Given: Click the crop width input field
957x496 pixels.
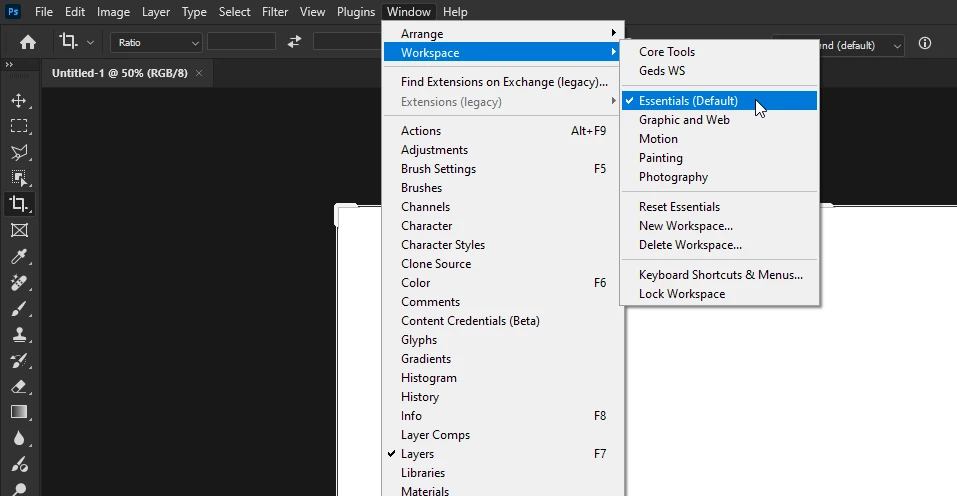Looking at the screenshot, I should pyautogui.click(x=241, y=41).
